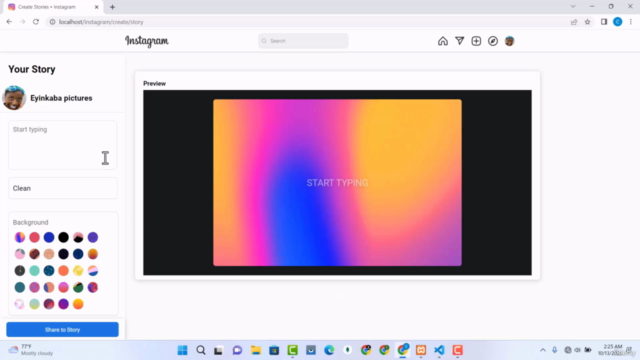Image resolution: width=640 pixels, height=360 pixels.
Task: Select the solid orange swatch in third row
Action: tap(63, 271)
